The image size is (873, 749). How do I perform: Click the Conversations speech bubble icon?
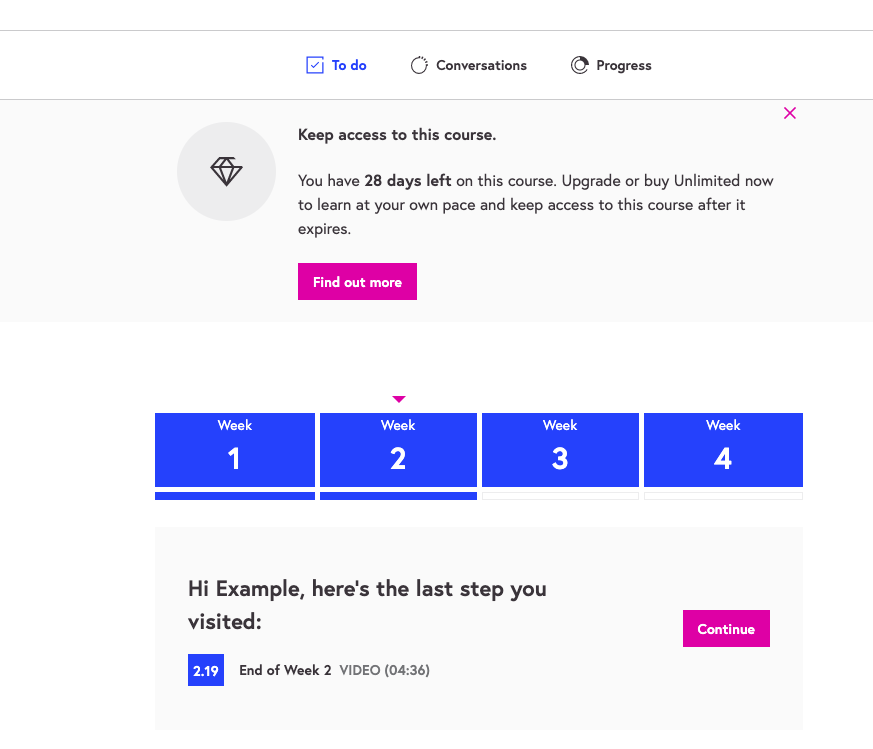point(419,65)
